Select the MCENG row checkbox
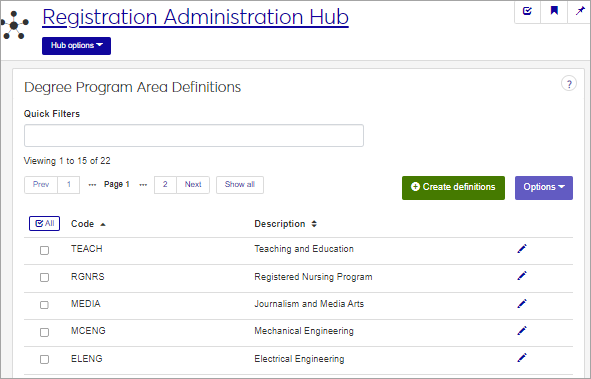The image size is (591, 379). point(44,332)
